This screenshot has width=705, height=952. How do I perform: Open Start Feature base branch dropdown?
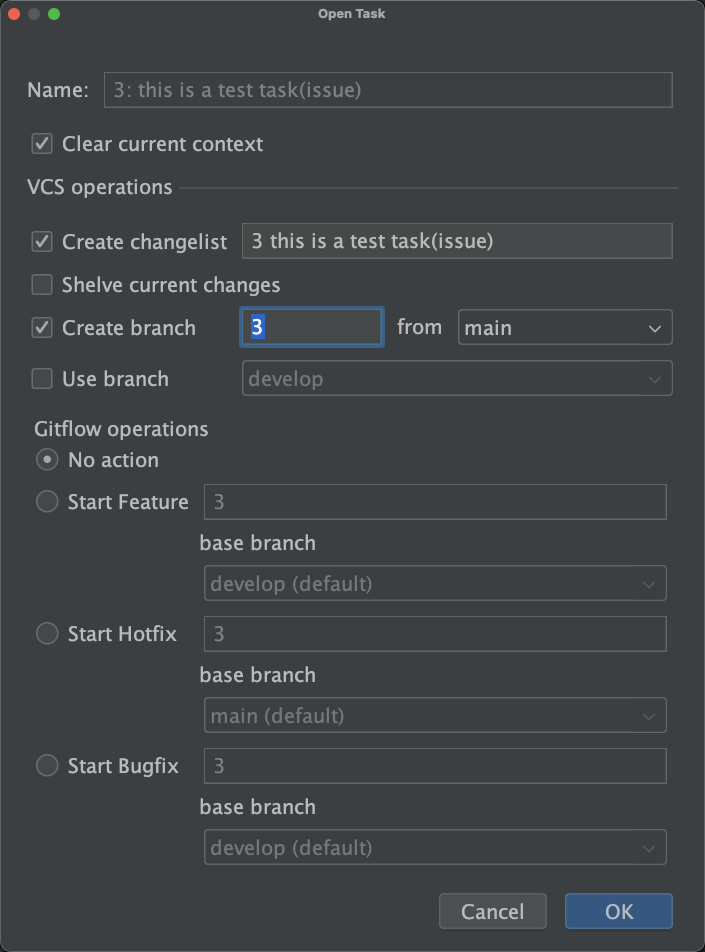[x=435, y=584]
